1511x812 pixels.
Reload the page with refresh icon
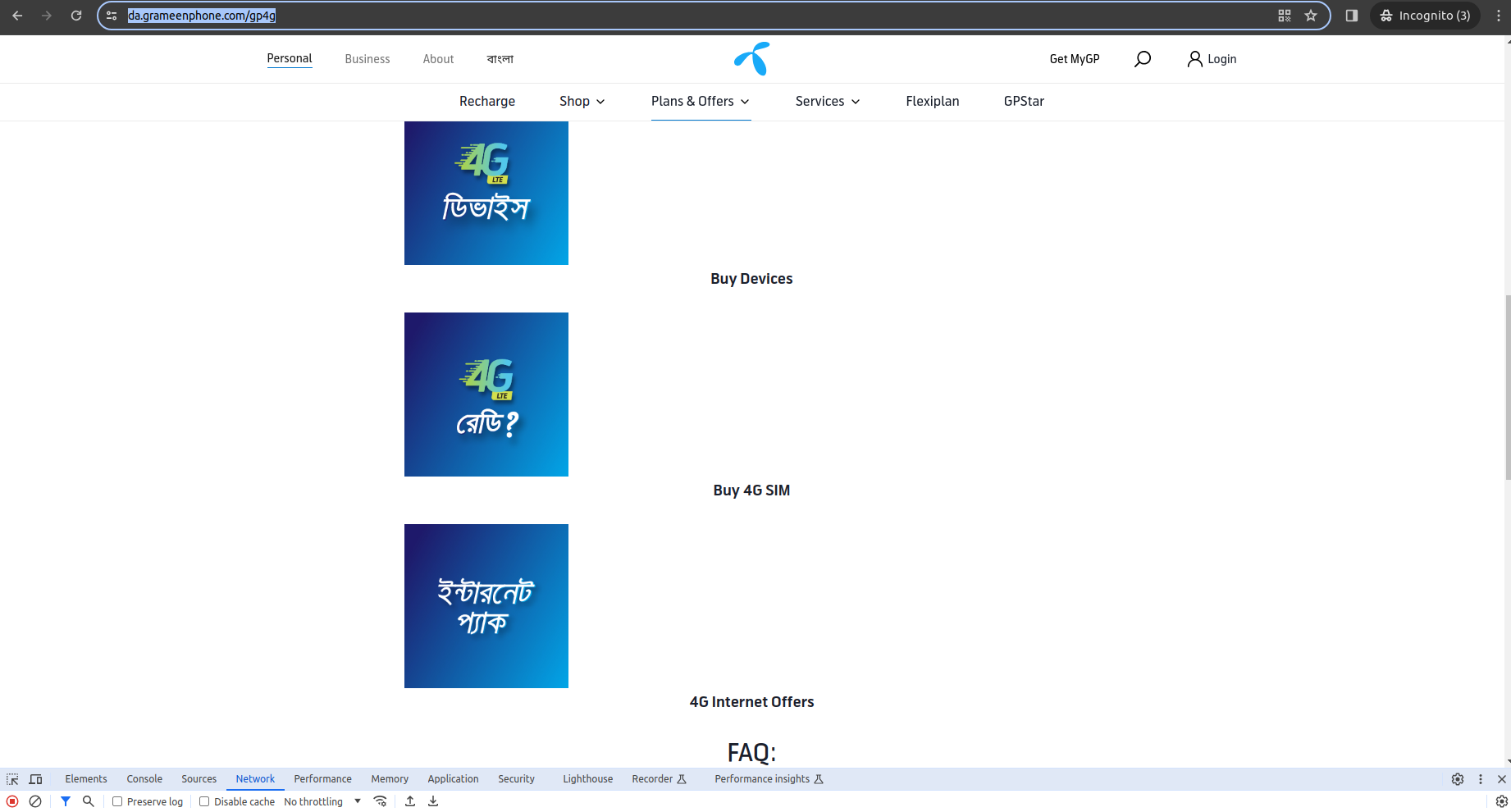pyautogui.click(x=76, y=16)
